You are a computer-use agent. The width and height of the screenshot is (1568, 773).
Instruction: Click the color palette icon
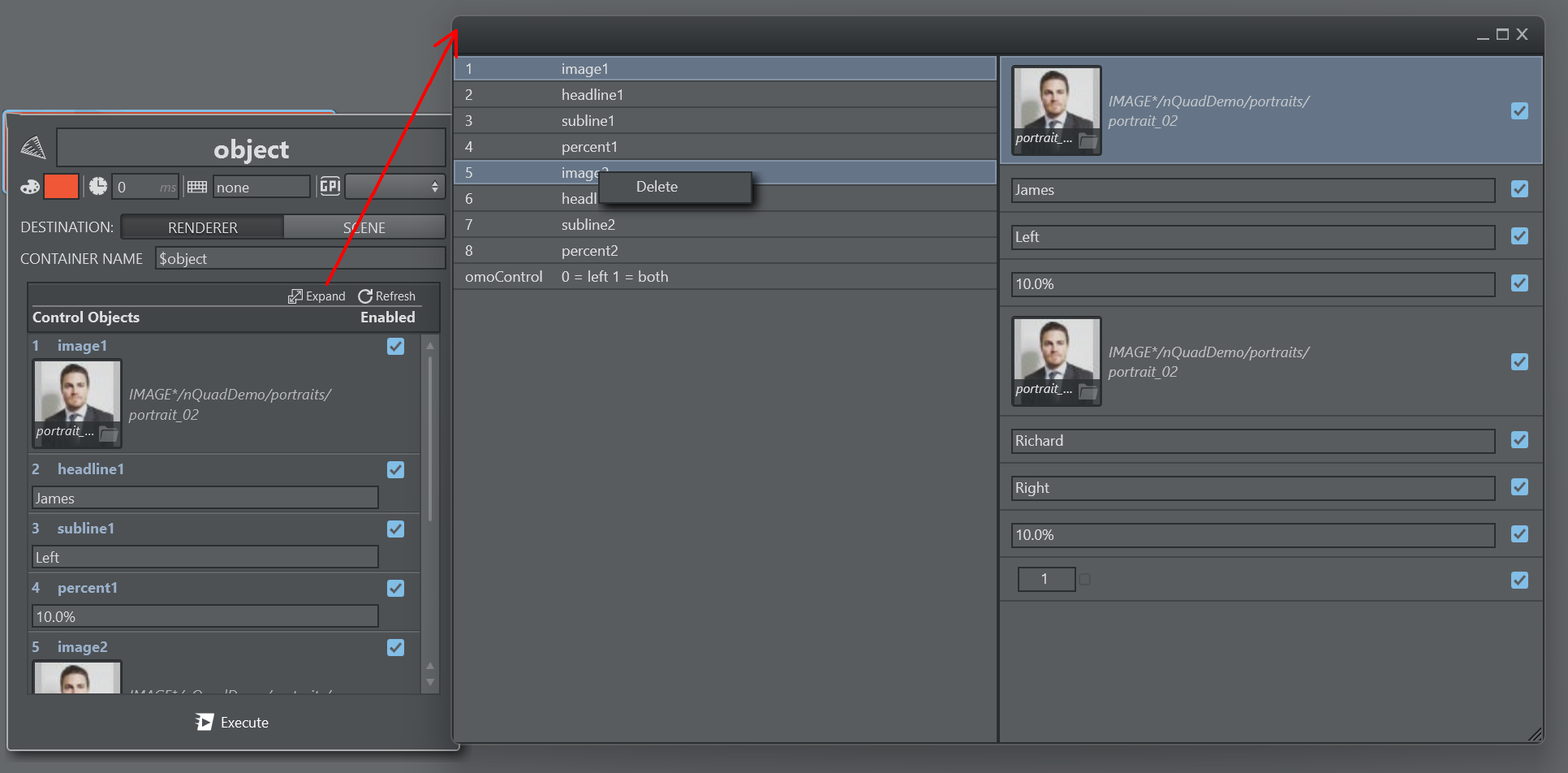click(30, 187)
